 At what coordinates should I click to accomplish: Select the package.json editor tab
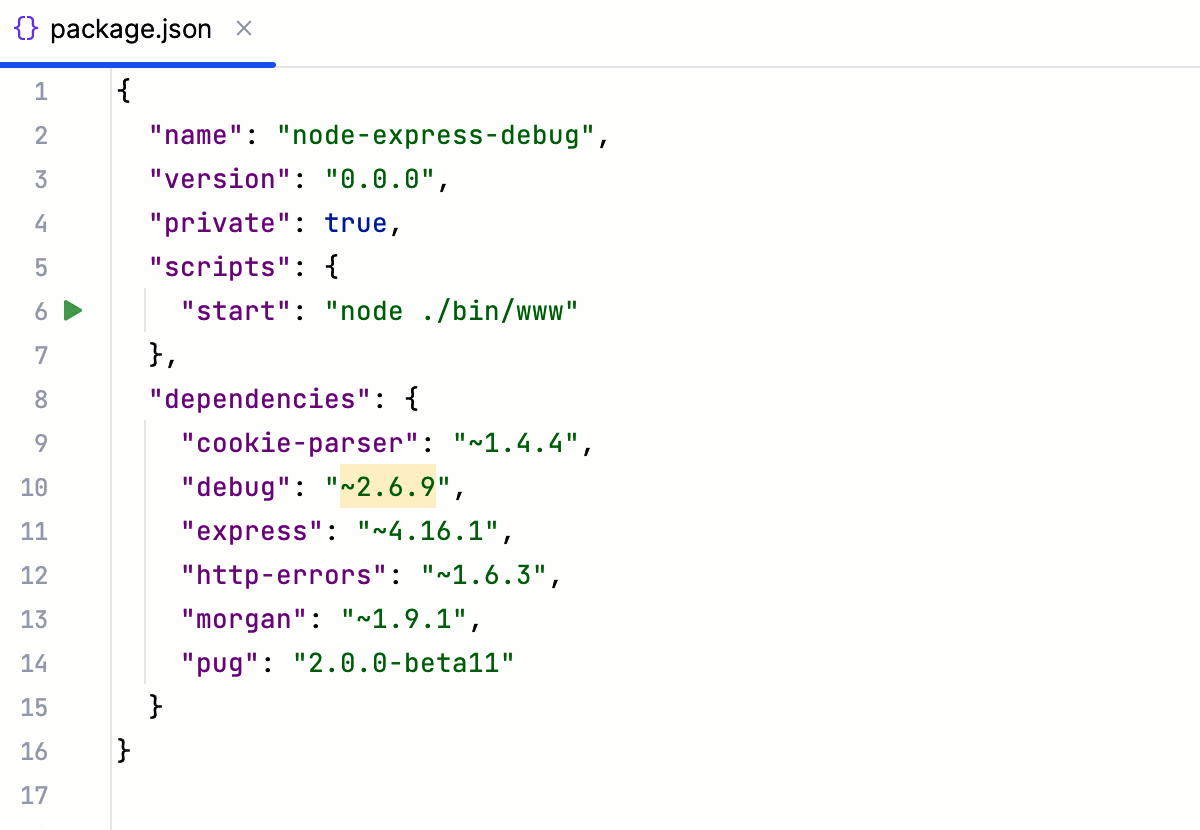[130, 29]
